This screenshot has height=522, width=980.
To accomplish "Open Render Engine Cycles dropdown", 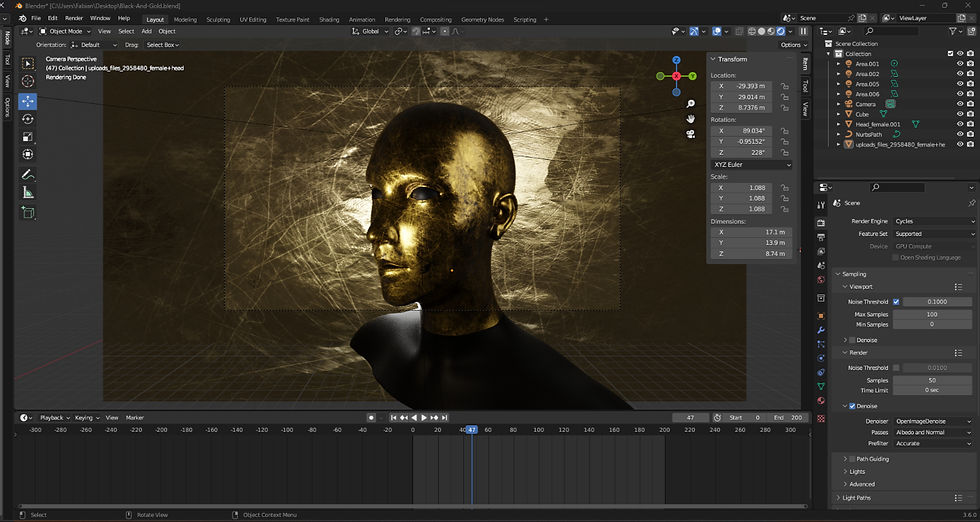I will pyautogui.click(x=934, y=221).
